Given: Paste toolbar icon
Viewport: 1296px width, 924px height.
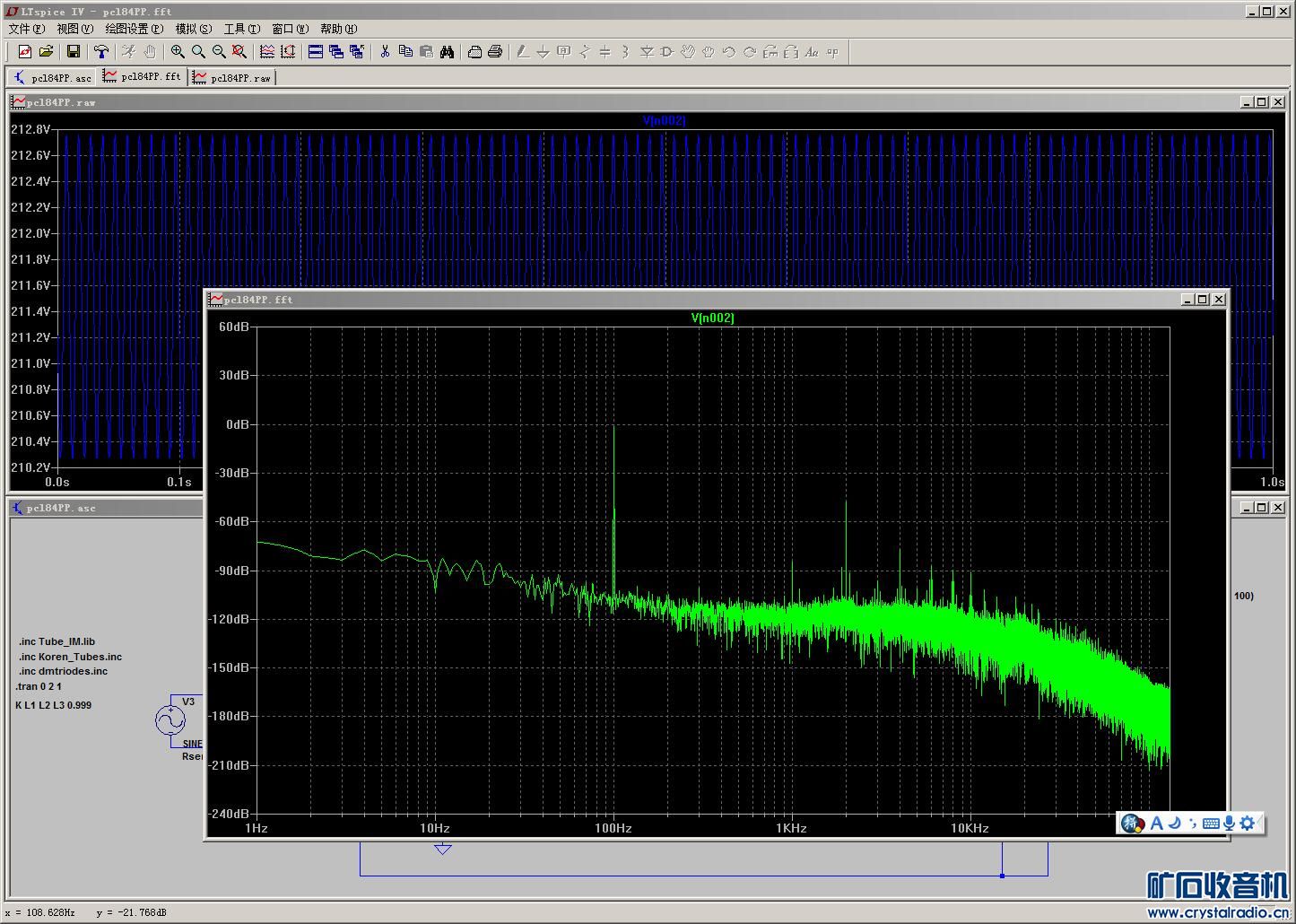Looking at the screenshot, I should (x=426, y=52).
